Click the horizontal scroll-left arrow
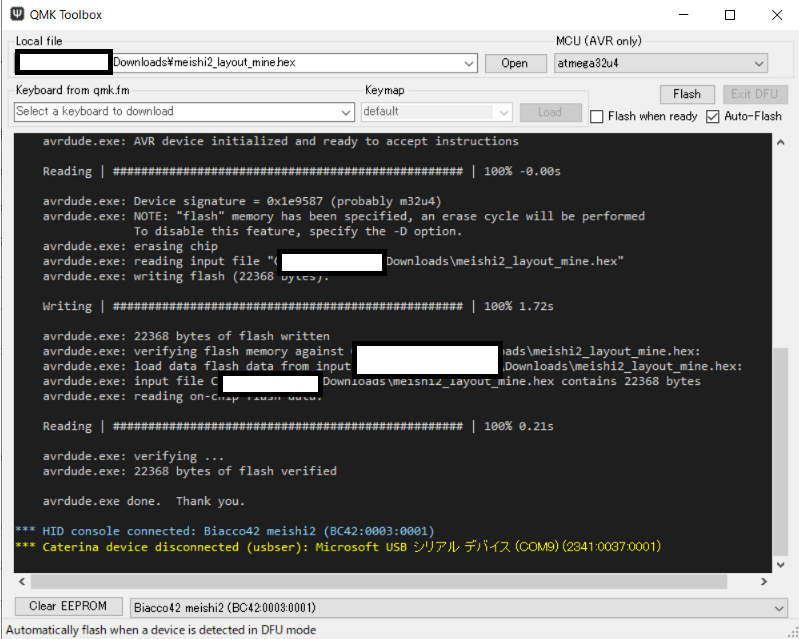The width and height of the screenshot is (799, 639). click(22, 581)
